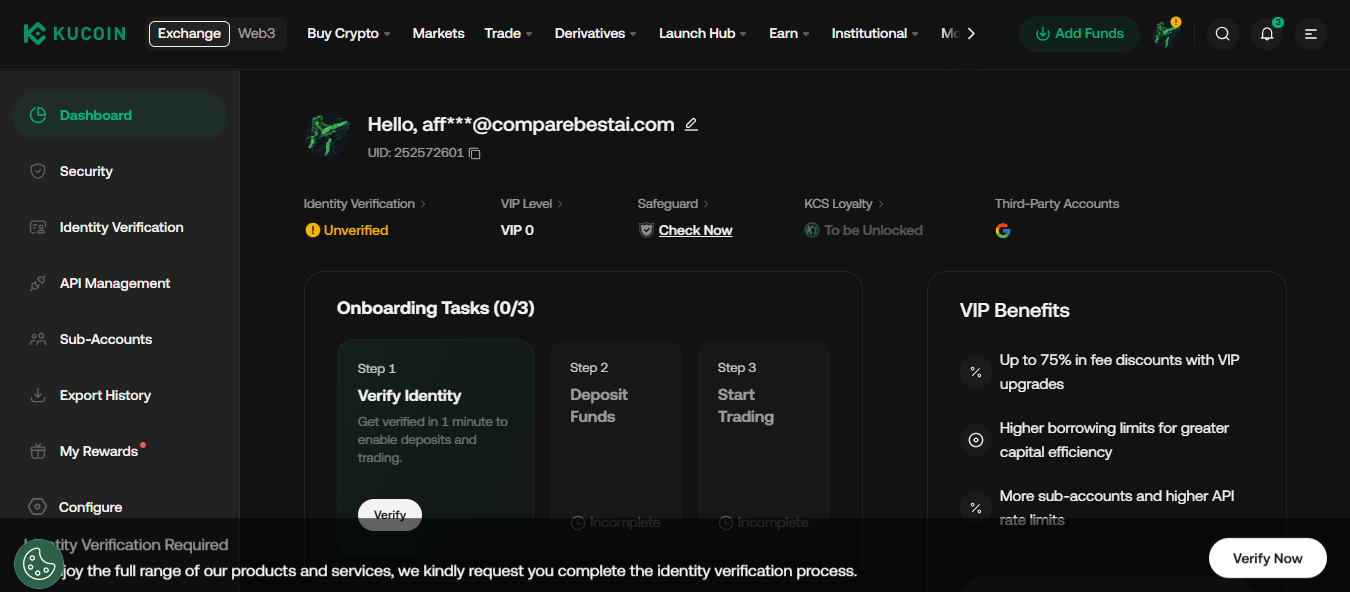1350x592 pixels.
Task: Click the Check Now safeguard link
Action: tap(695, 230)
